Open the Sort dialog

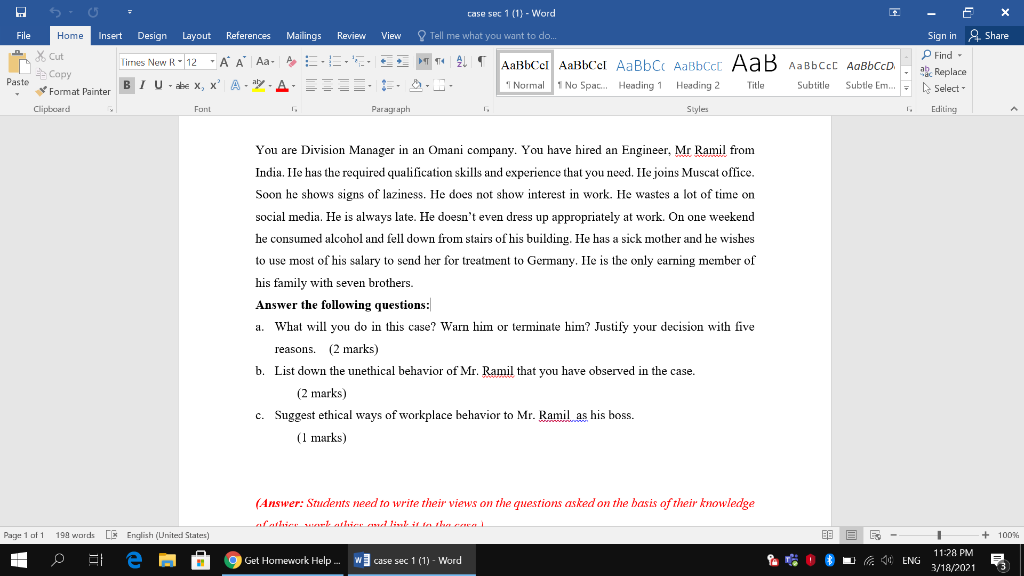click(x=461, y=63)
